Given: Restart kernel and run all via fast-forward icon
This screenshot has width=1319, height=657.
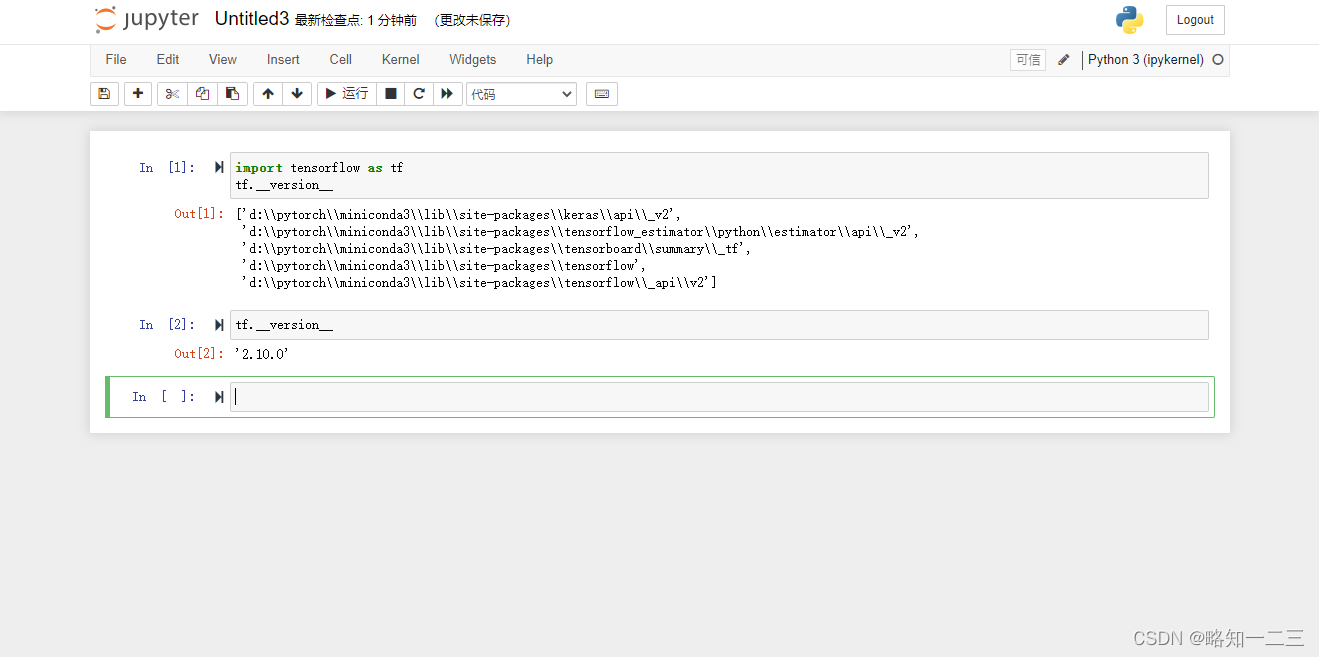Looking at the screenshot, I should (x=448, y=93).
